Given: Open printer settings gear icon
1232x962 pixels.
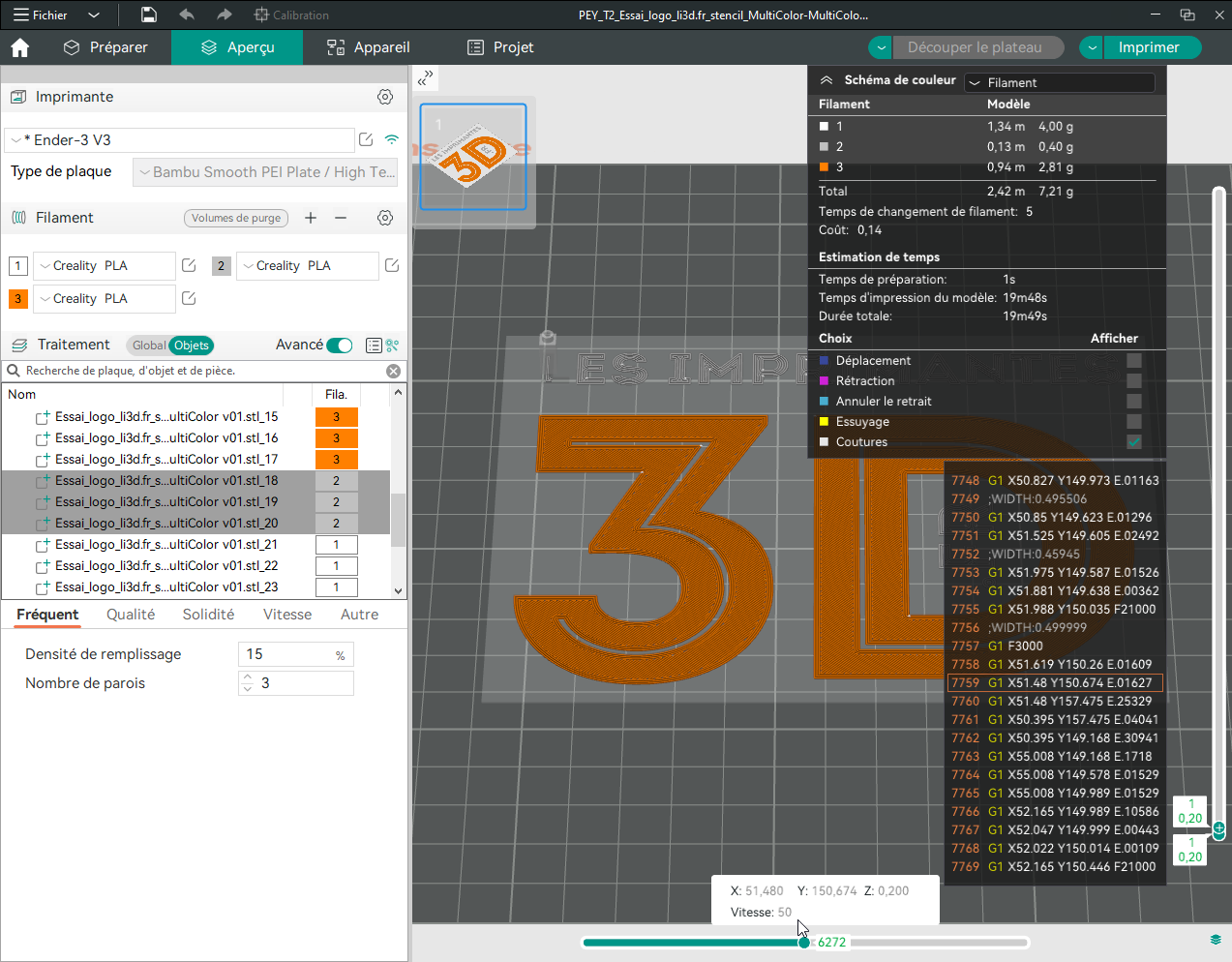Looking at the screenshot, I should [385, 97].
